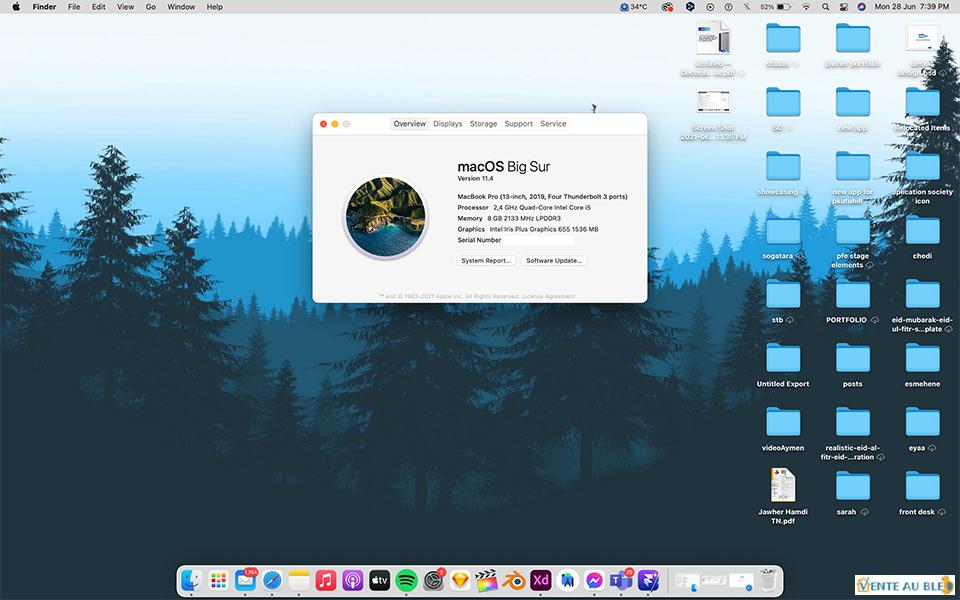Open Podcasts in the Dock
The image size is (960, 600).
[353, 580]
